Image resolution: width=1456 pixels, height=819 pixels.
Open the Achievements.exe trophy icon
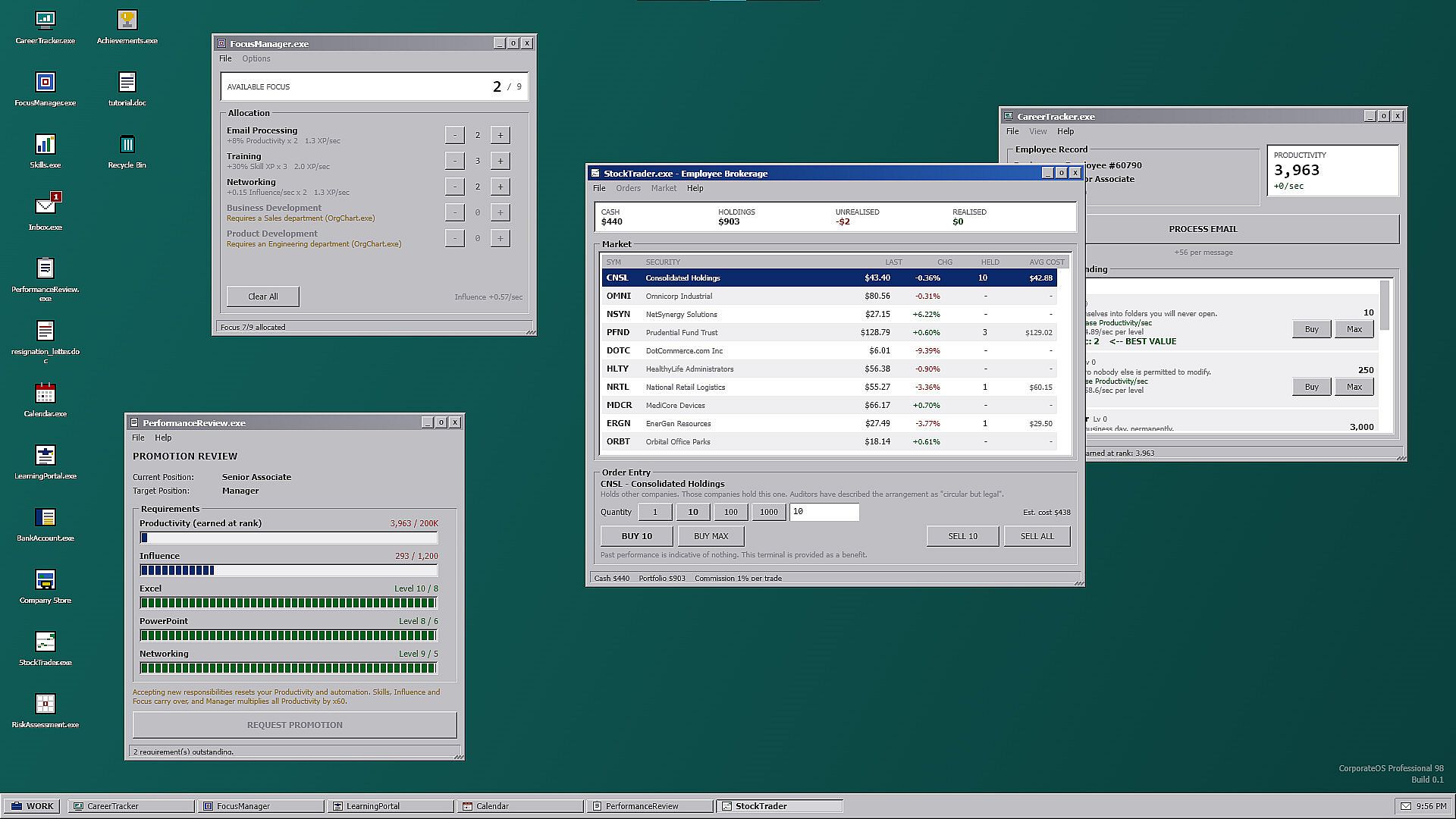[x=127, y=25]
